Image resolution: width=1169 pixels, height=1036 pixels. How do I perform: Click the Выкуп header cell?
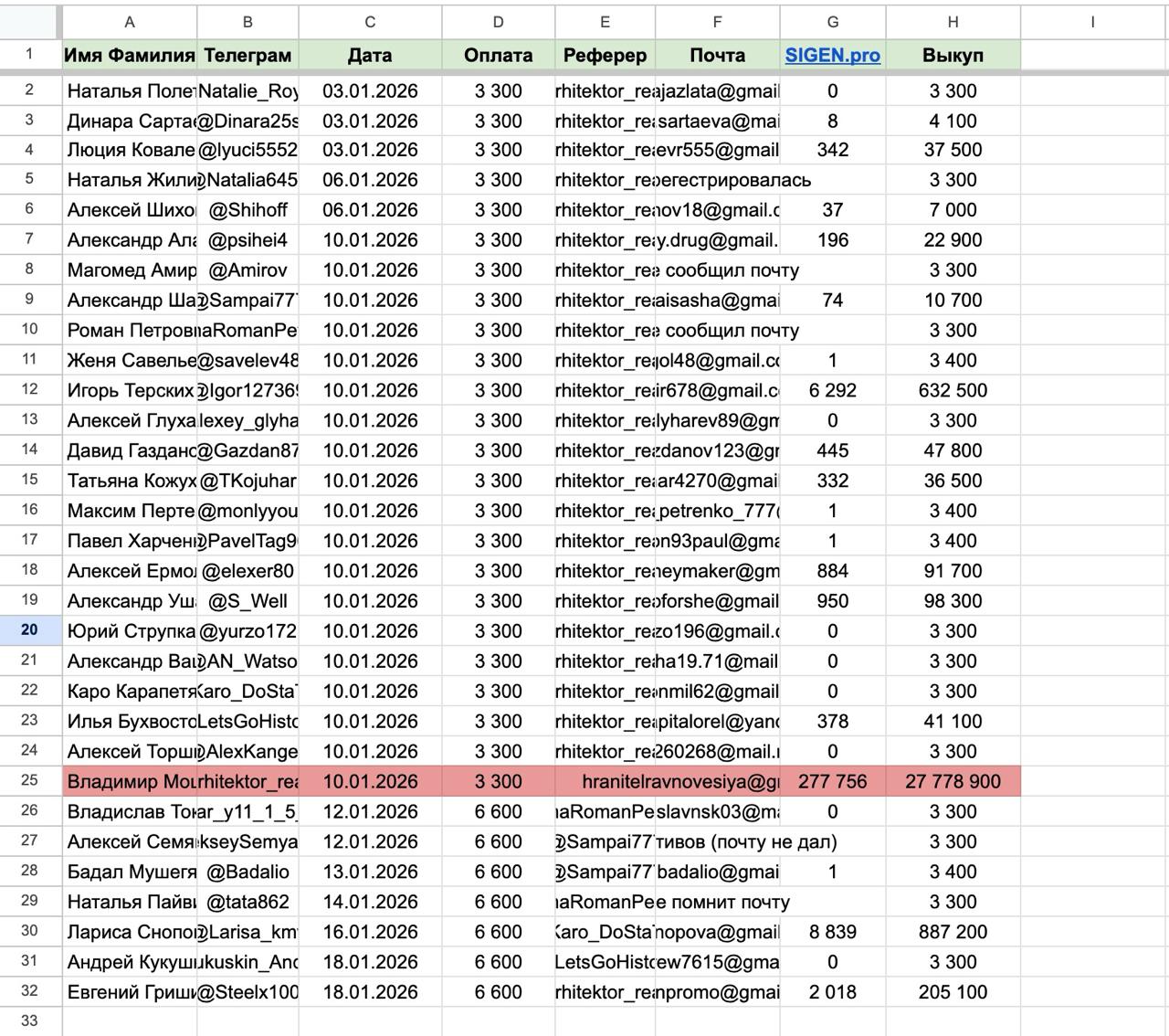pyautogui.click(x=953, y=55)
